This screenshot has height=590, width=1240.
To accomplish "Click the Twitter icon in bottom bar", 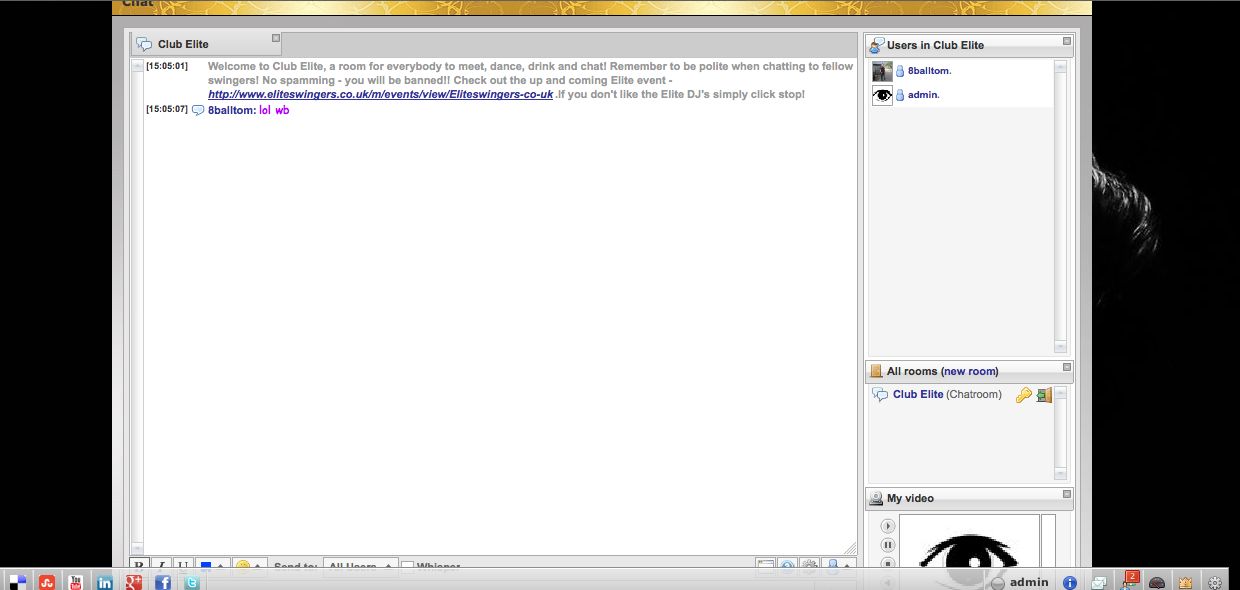I will pos(191,582).
